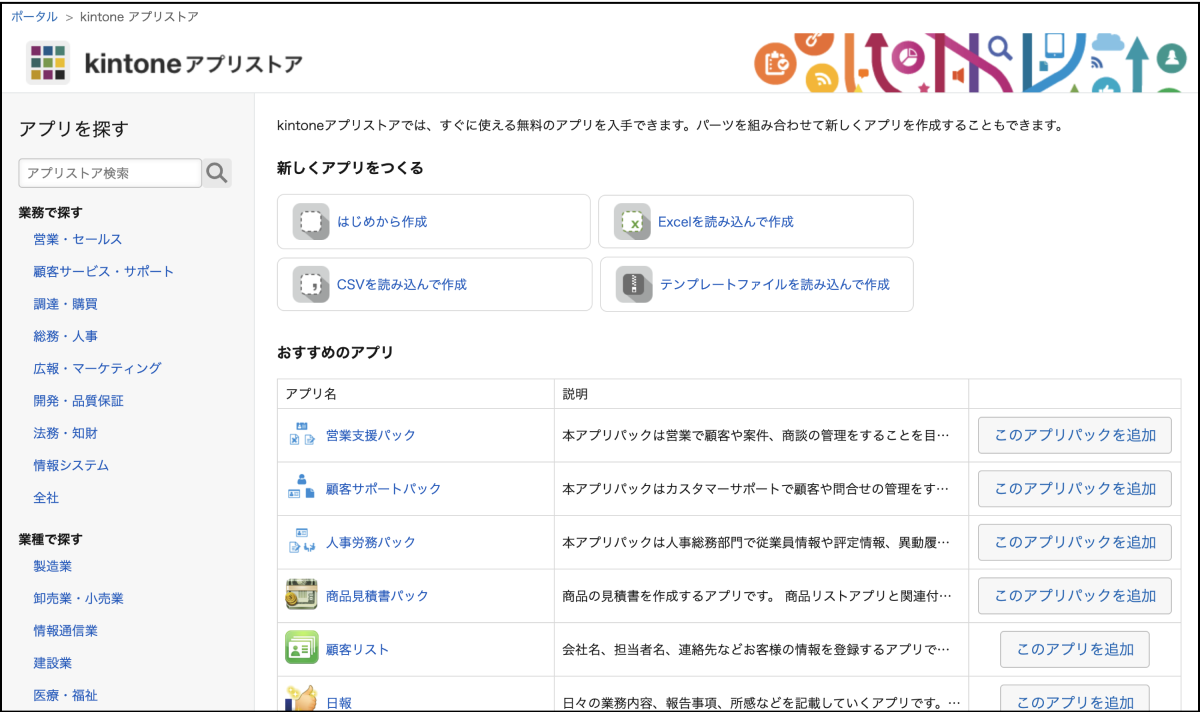This screenshot has width=1200, height=712.
Task: Click the 顧客サポートパック app icon
Action: point(302,488)
